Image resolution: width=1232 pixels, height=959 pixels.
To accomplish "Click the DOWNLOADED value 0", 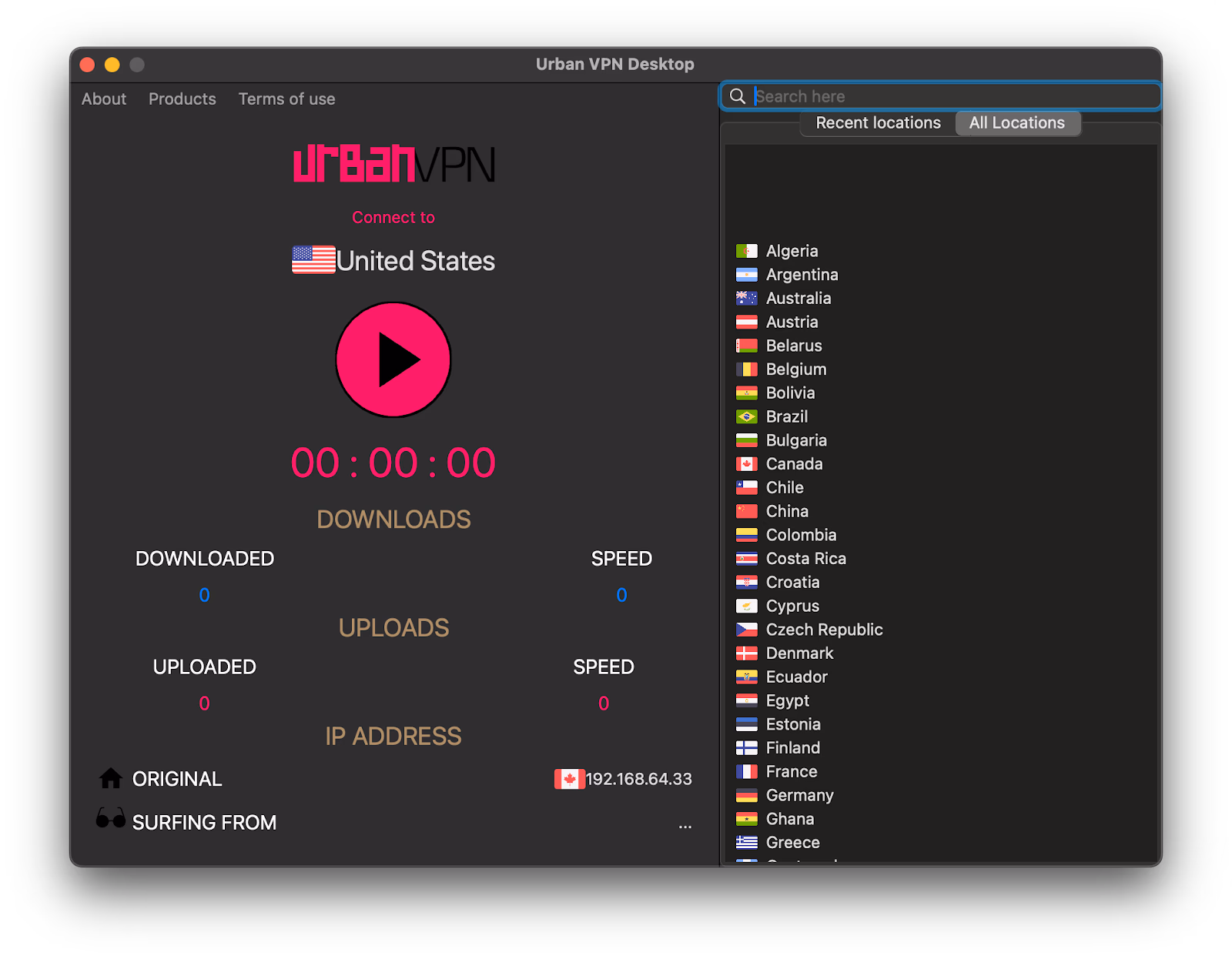I will (204, 595).
